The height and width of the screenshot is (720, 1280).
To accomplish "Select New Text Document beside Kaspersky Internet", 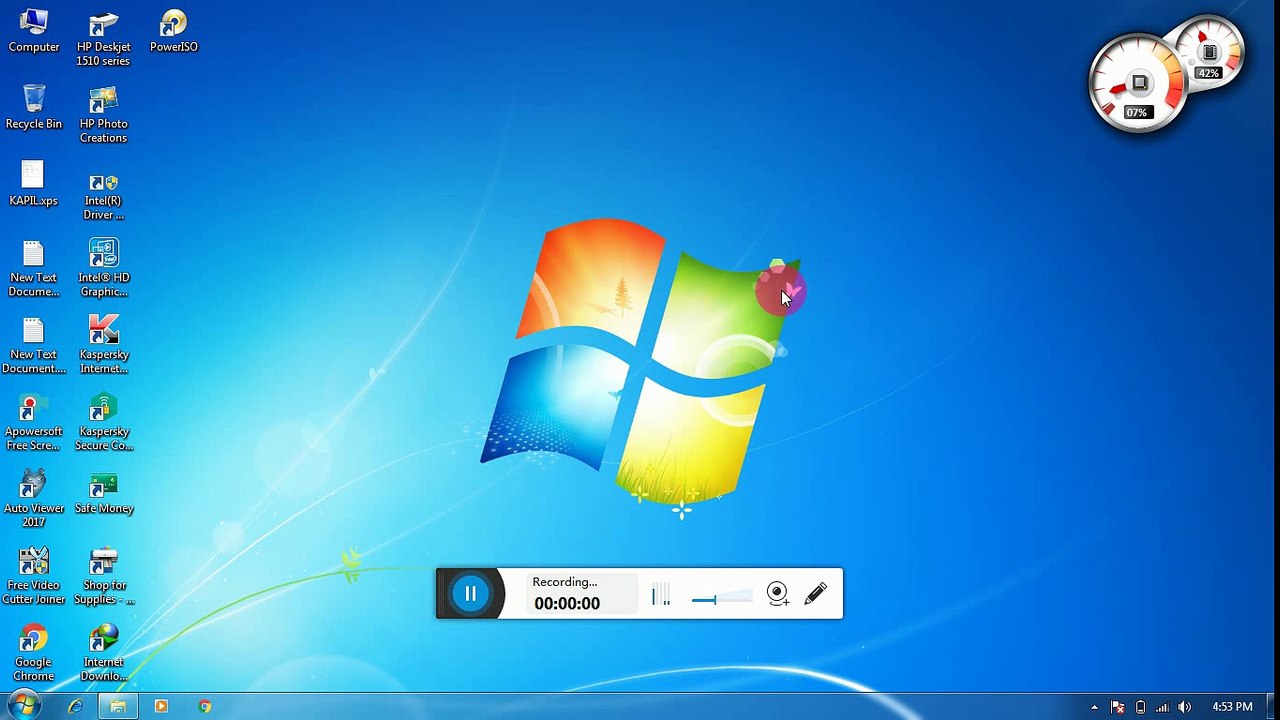I will (x=34, y=345).
